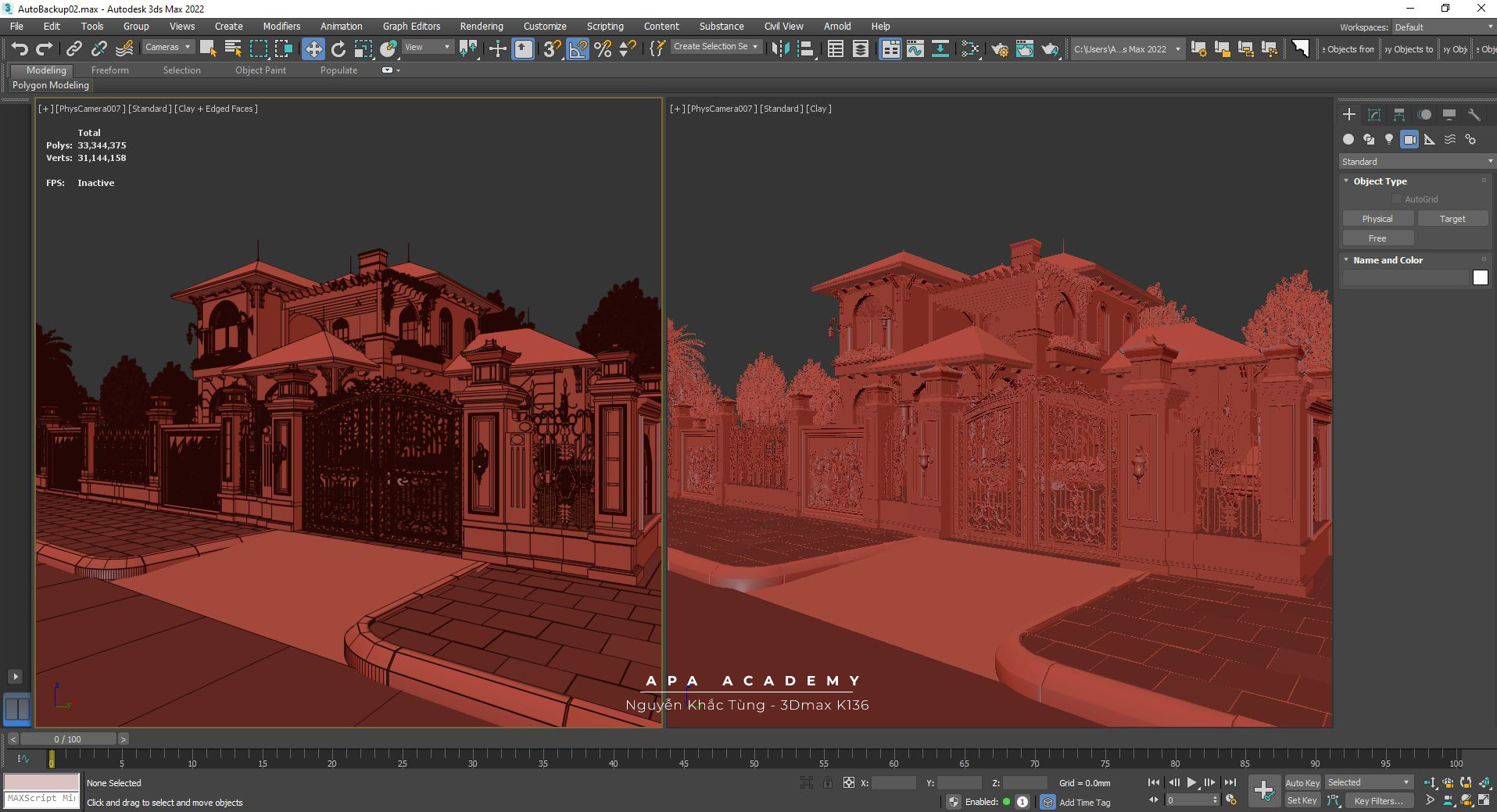Open the Cameras selection filter dropdown

click(167, 48)
